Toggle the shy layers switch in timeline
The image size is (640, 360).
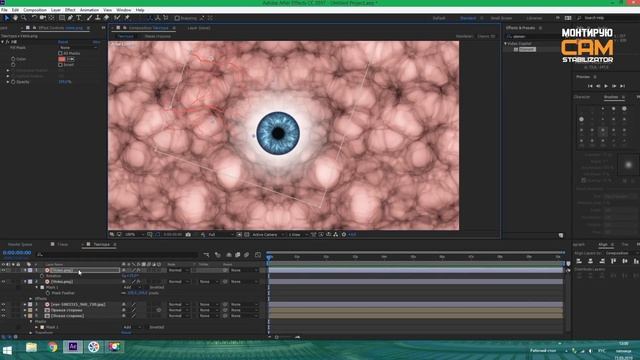pos(229,255)
